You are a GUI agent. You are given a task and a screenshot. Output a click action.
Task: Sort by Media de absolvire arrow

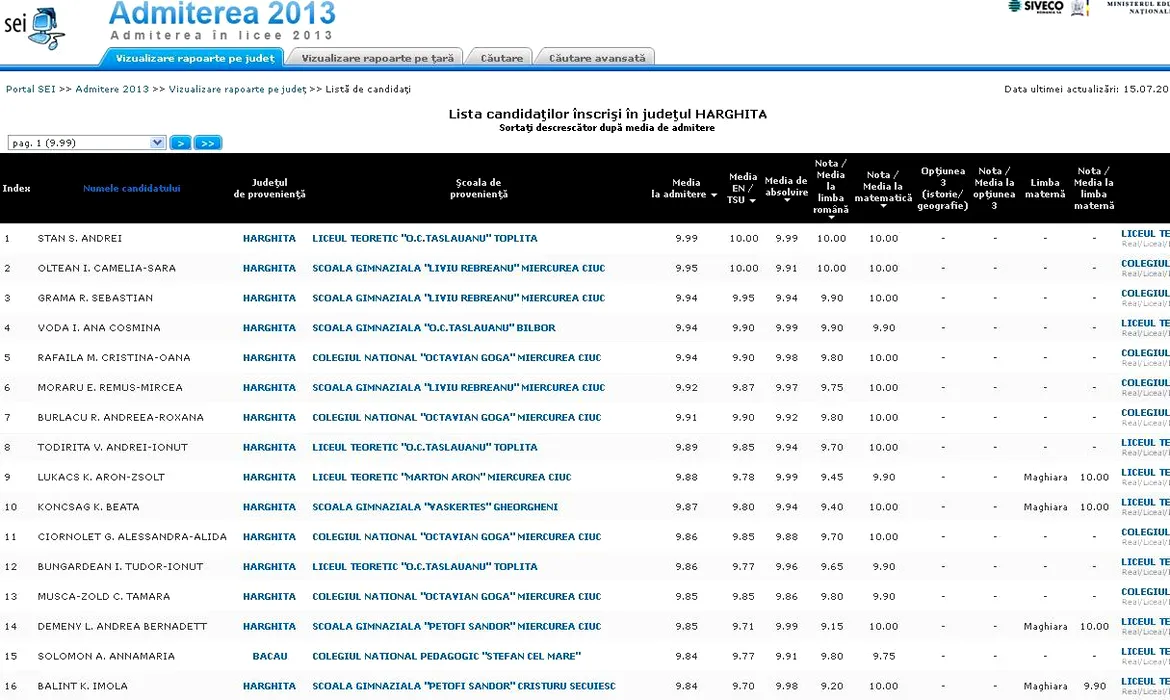click(x=786, y=200)
